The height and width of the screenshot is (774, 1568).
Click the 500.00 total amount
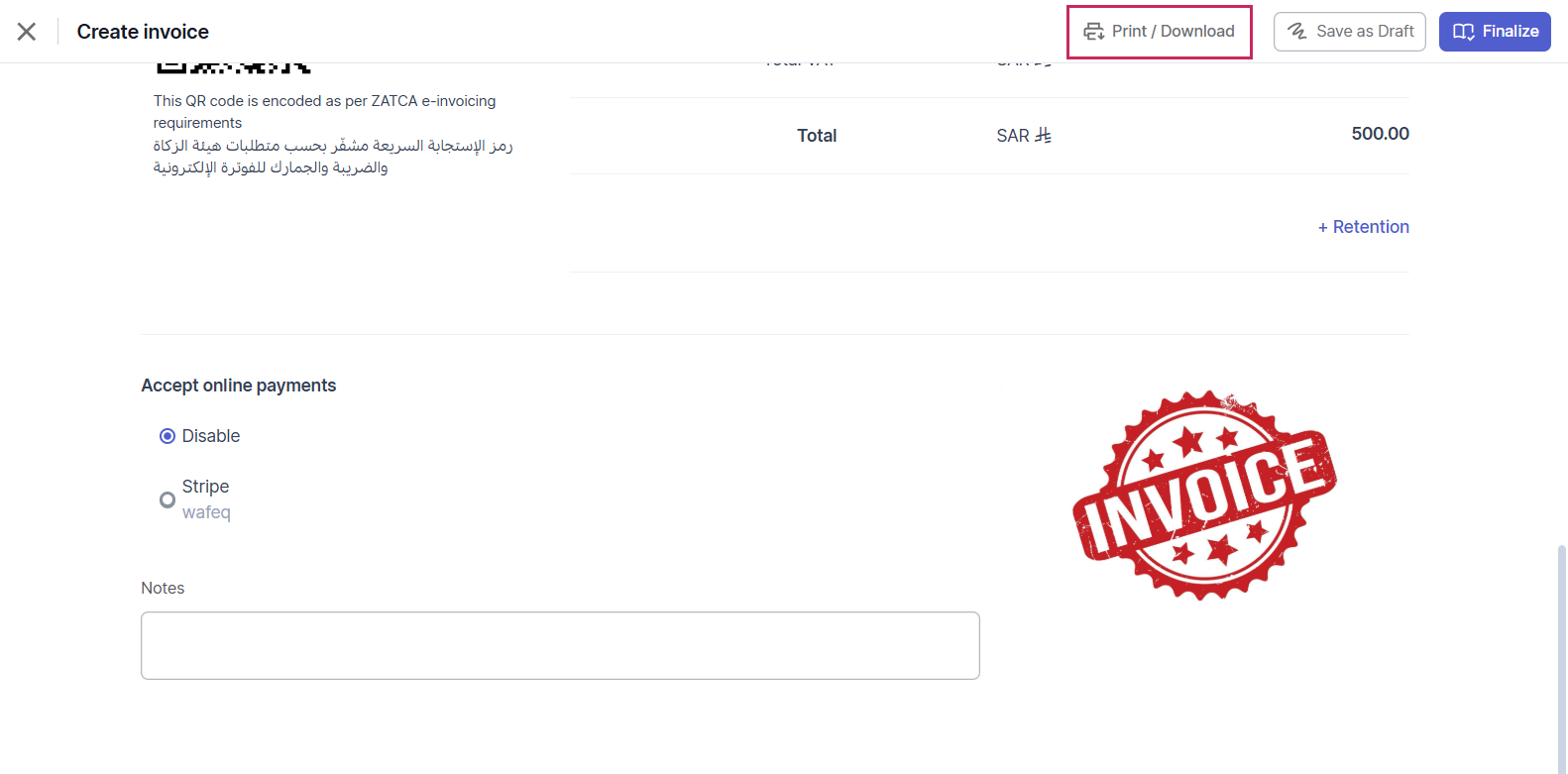click(1380, 134)
